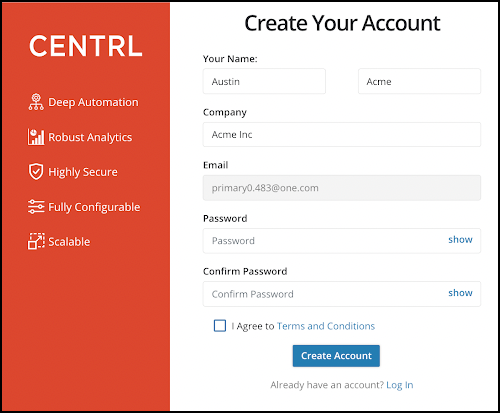The width and height of the screenshot is (500, 413).
Task: Click the Deep Automation icon
Action: coord(36,102)
